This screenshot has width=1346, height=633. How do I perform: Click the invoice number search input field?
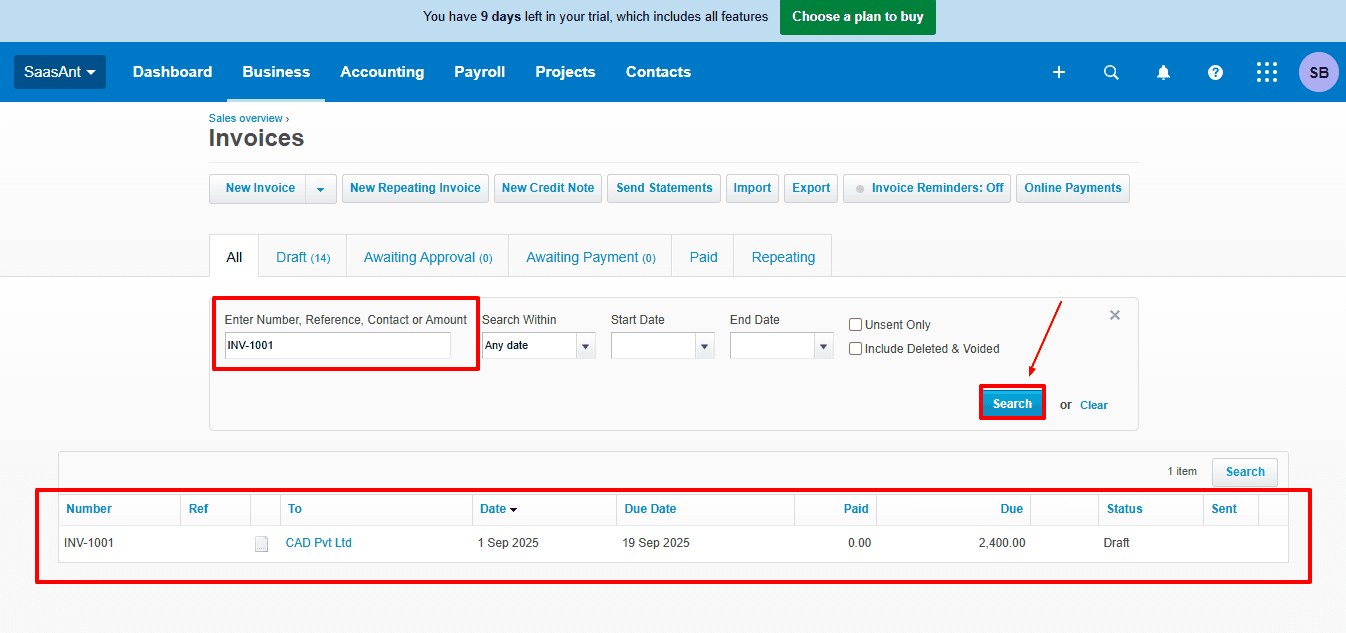pos(337,346)
